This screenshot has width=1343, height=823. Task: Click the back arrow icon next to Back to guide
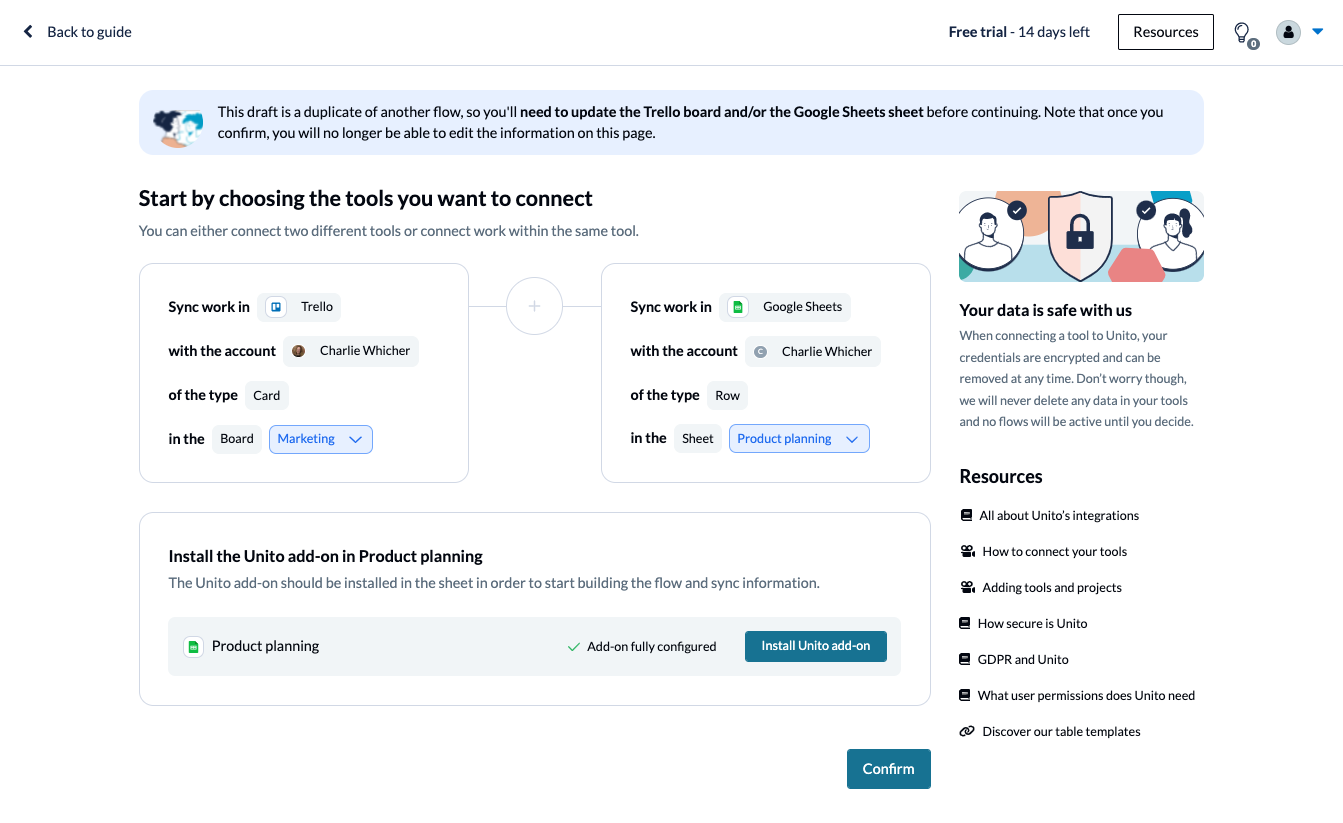point(28,32)
